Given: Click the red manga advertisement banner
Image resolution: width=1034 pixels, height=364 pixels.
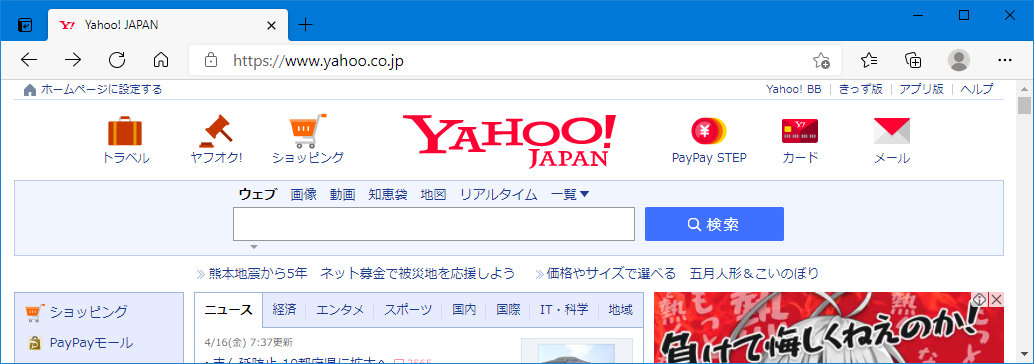Looking at the screenshot, I should 829,328.
